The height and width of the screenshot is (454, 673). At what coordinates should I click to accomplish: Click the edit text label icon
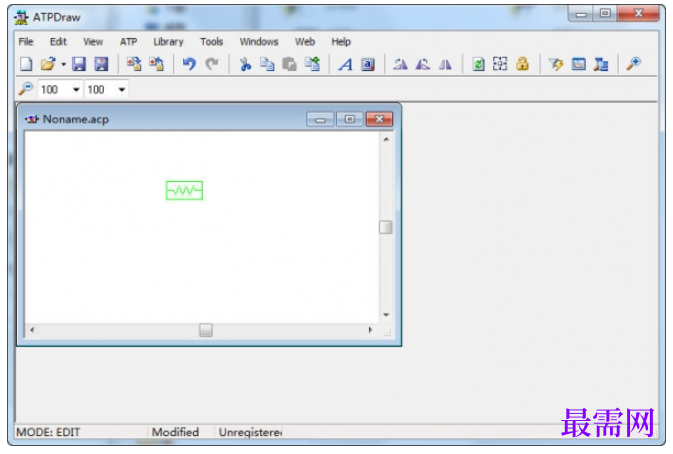click(368, 64)
